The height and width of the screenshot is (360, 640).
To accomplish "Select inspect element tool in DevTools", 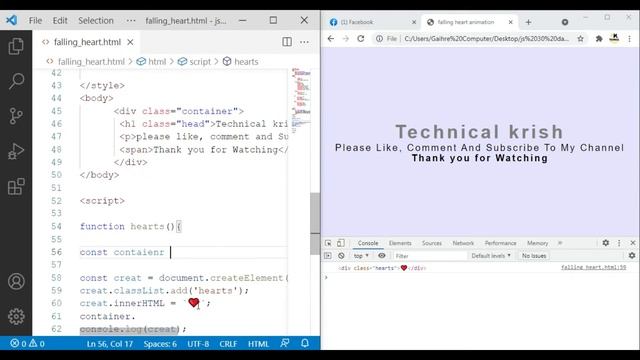I will click(328, 243).
